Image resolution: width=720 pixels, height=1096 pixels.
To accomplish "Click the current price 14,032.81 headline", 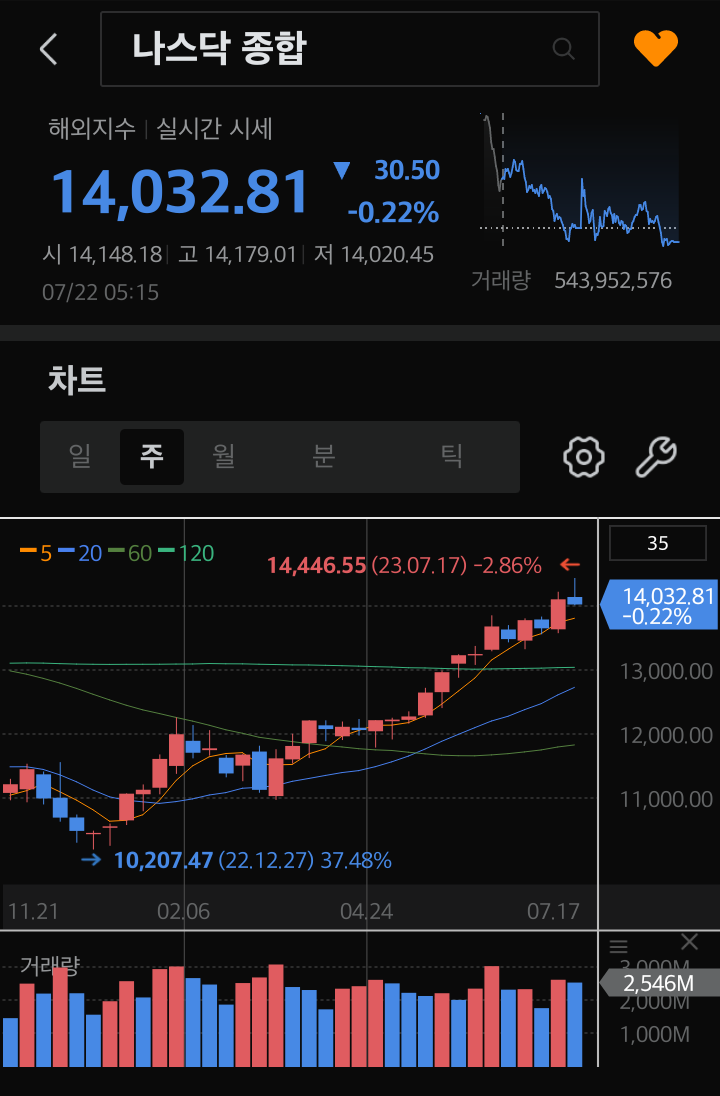I will pyautogui.click(x=180, y=191).
